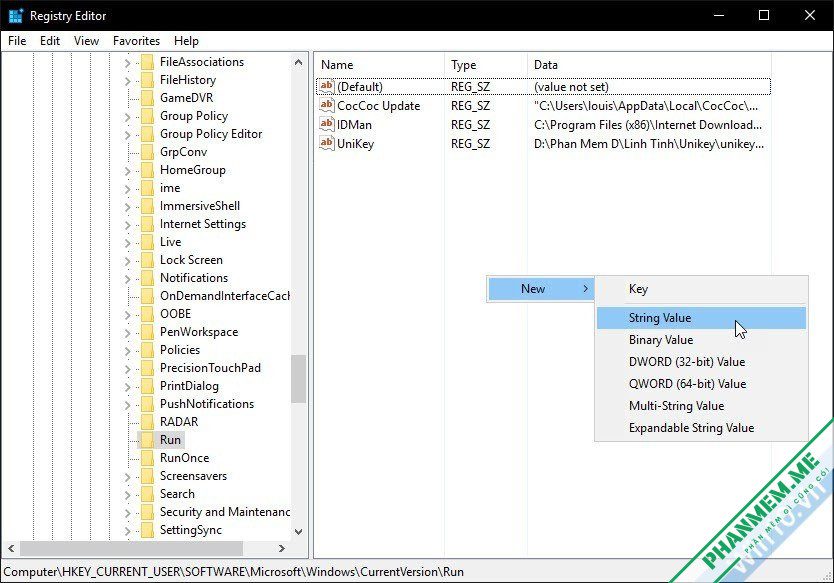The height and width of the screenshot is (583, 834).
Task: Choose Expandable String Value
Action: click(x=701, y=428)
